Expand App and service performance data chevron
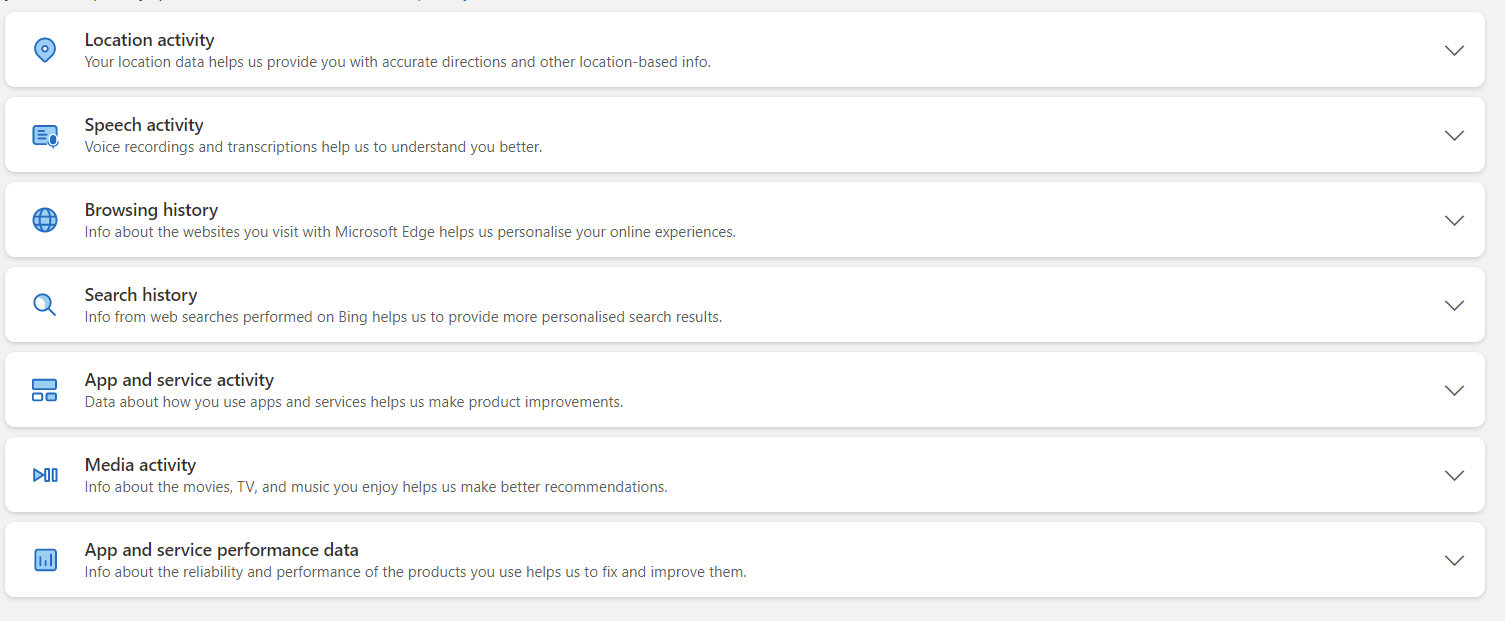 tap(1454, 560)
